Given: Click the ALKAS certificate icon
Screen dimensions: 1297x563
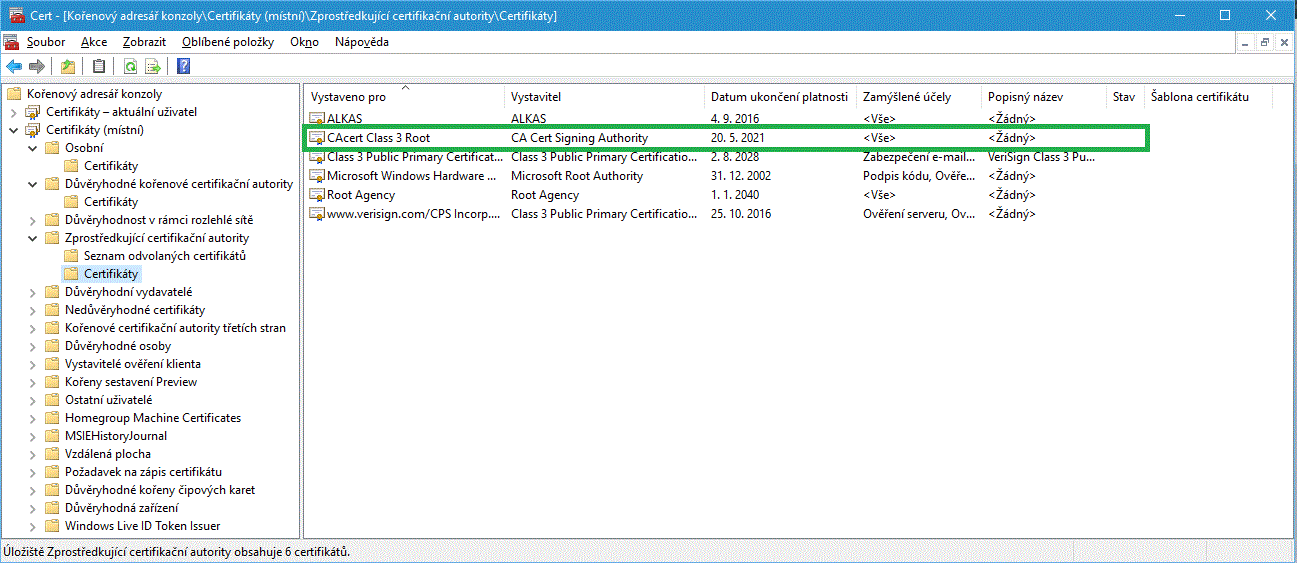Looking at the screenshot, I should click(317, 120).
